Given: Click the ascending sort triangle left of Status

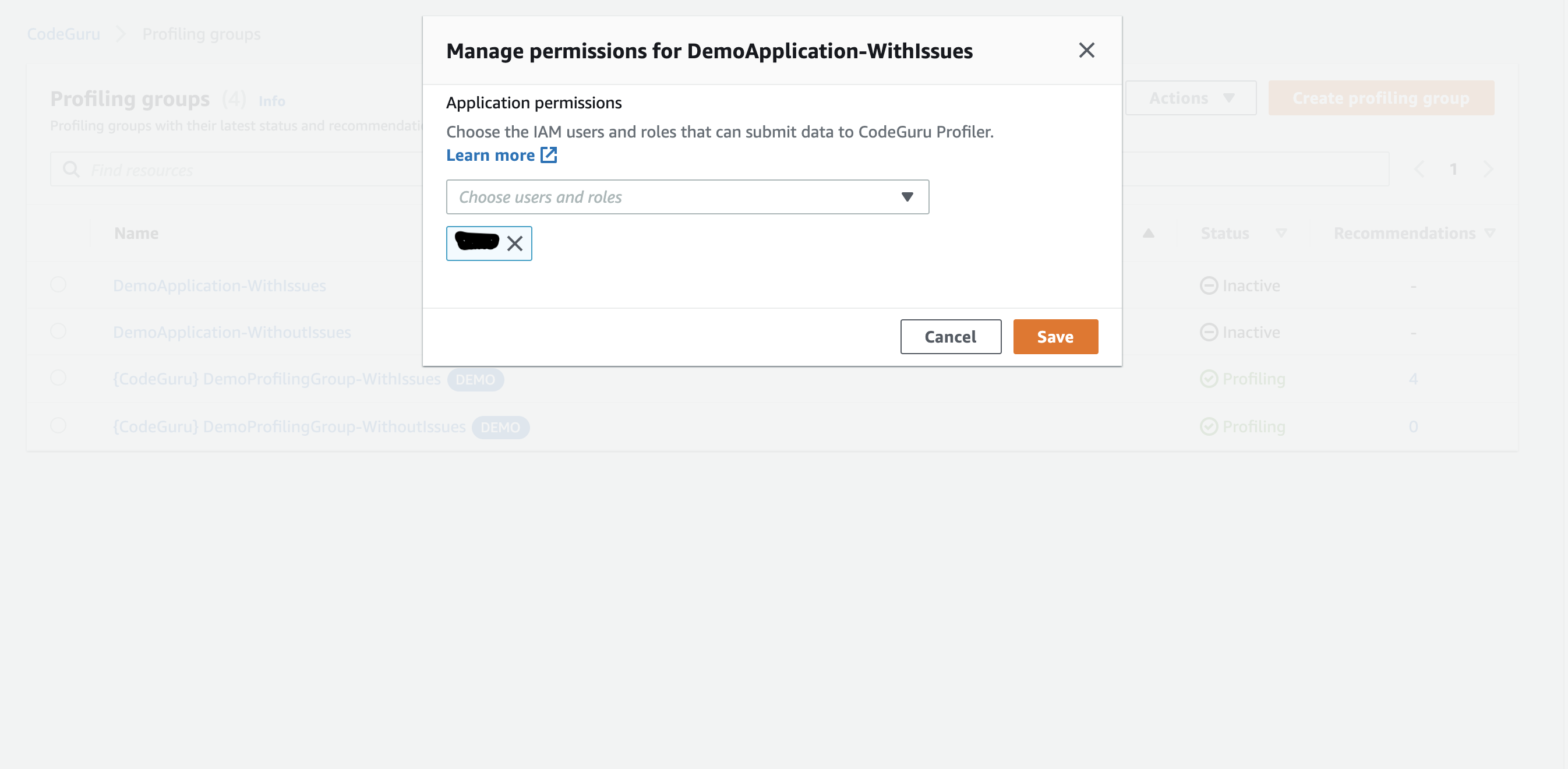Looking at the screenshot, I should (x=1148, y=233).
